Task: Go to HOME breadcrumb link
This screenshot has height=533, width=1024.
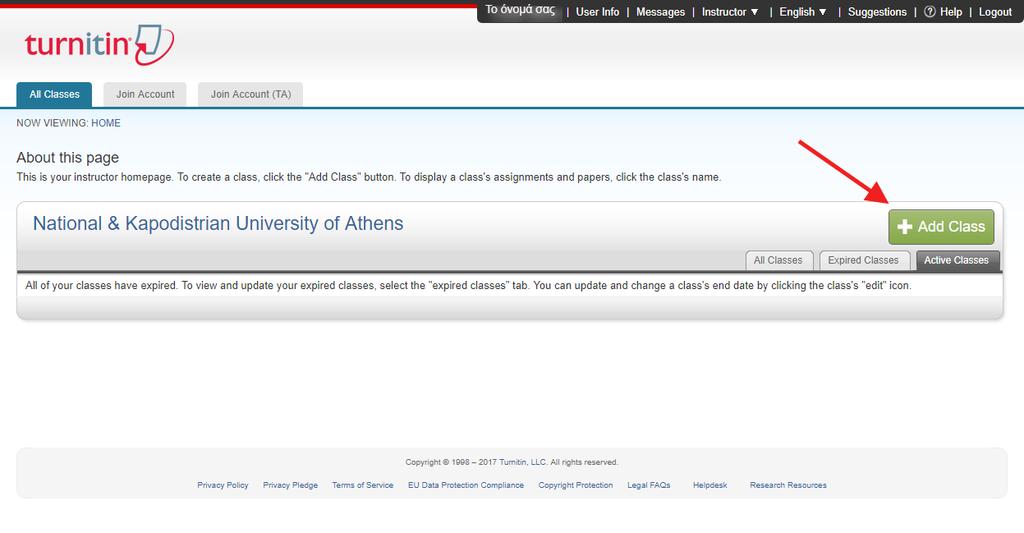Action: click(106, 123)
